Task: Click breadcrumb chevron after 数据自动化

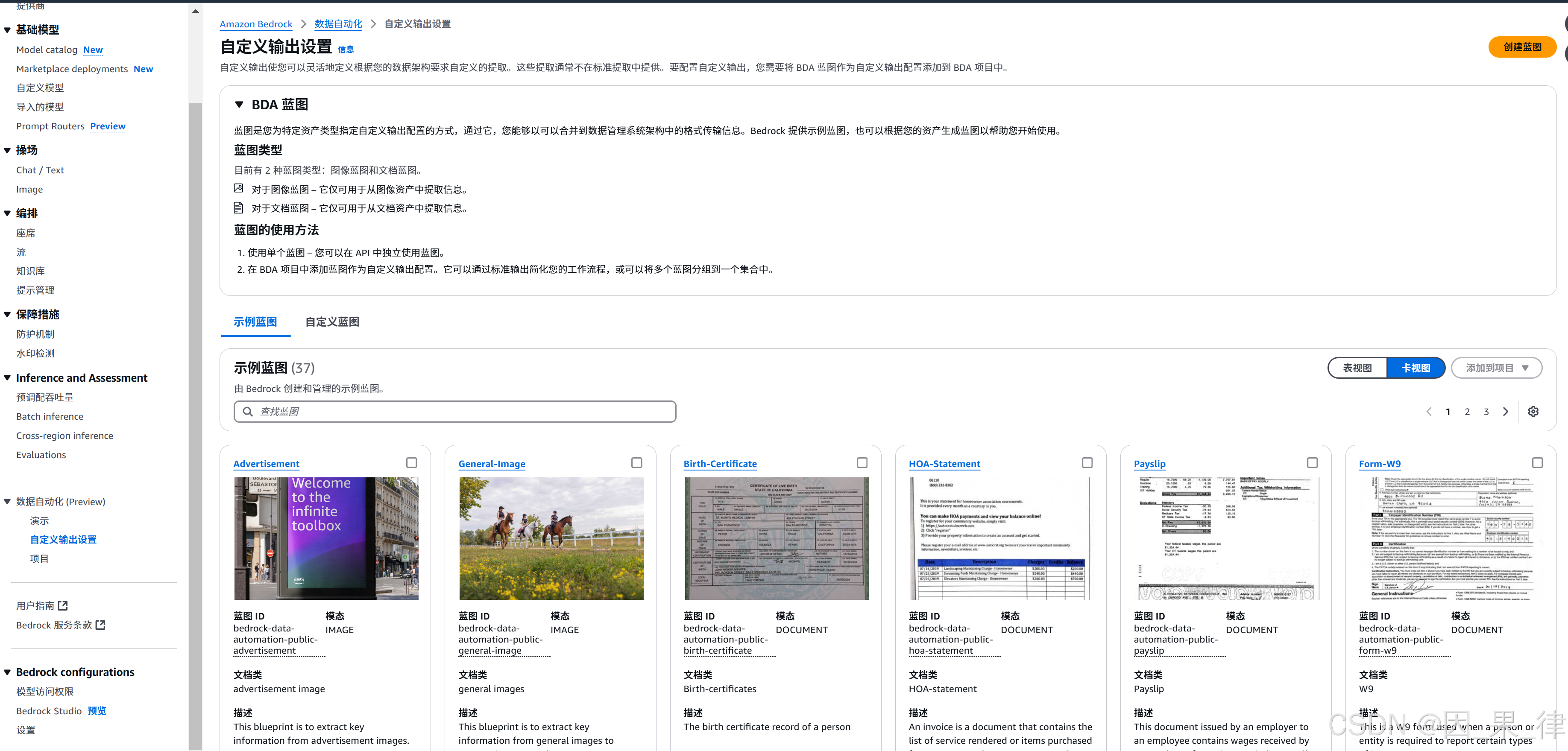Action: click(373, 24)
